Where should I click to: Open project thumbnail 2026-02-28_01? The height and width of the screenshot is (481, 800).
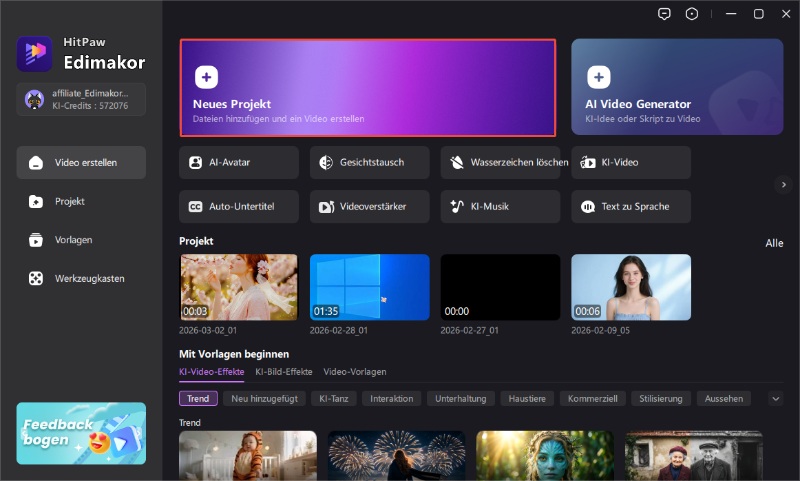click(369, 287)
